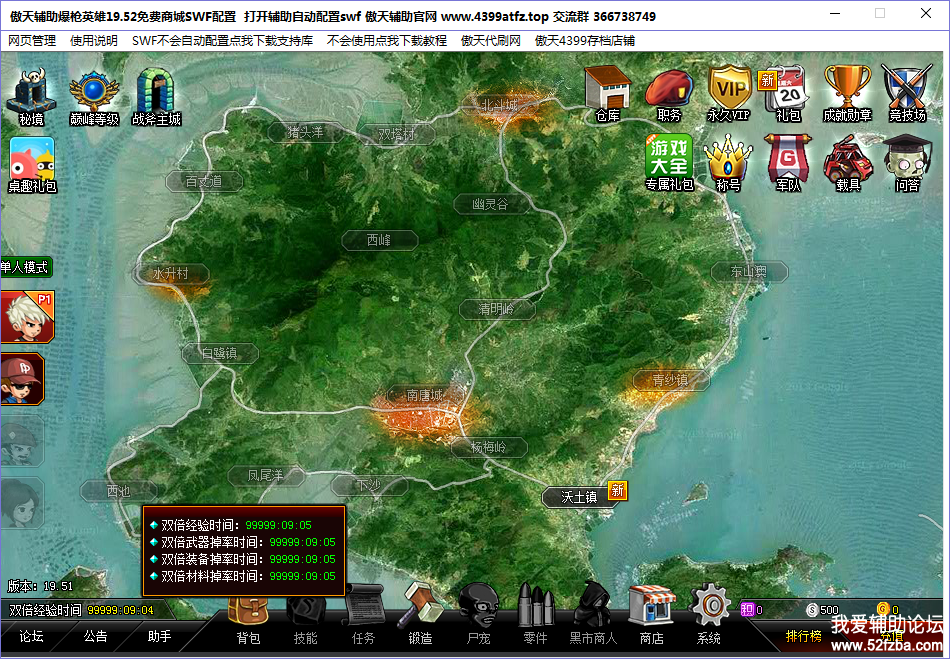The image size is (950, 659).
Task: Open the 背包 backpack icon
Action: (x=248, y=618)
